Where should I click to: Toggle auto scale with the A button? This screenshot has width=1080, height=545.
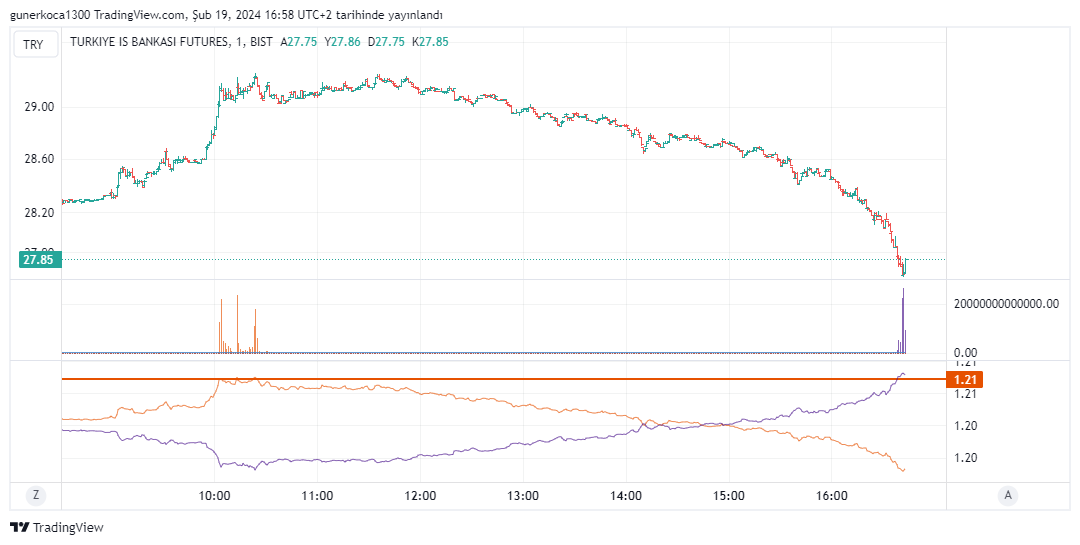coord(1008,495)
